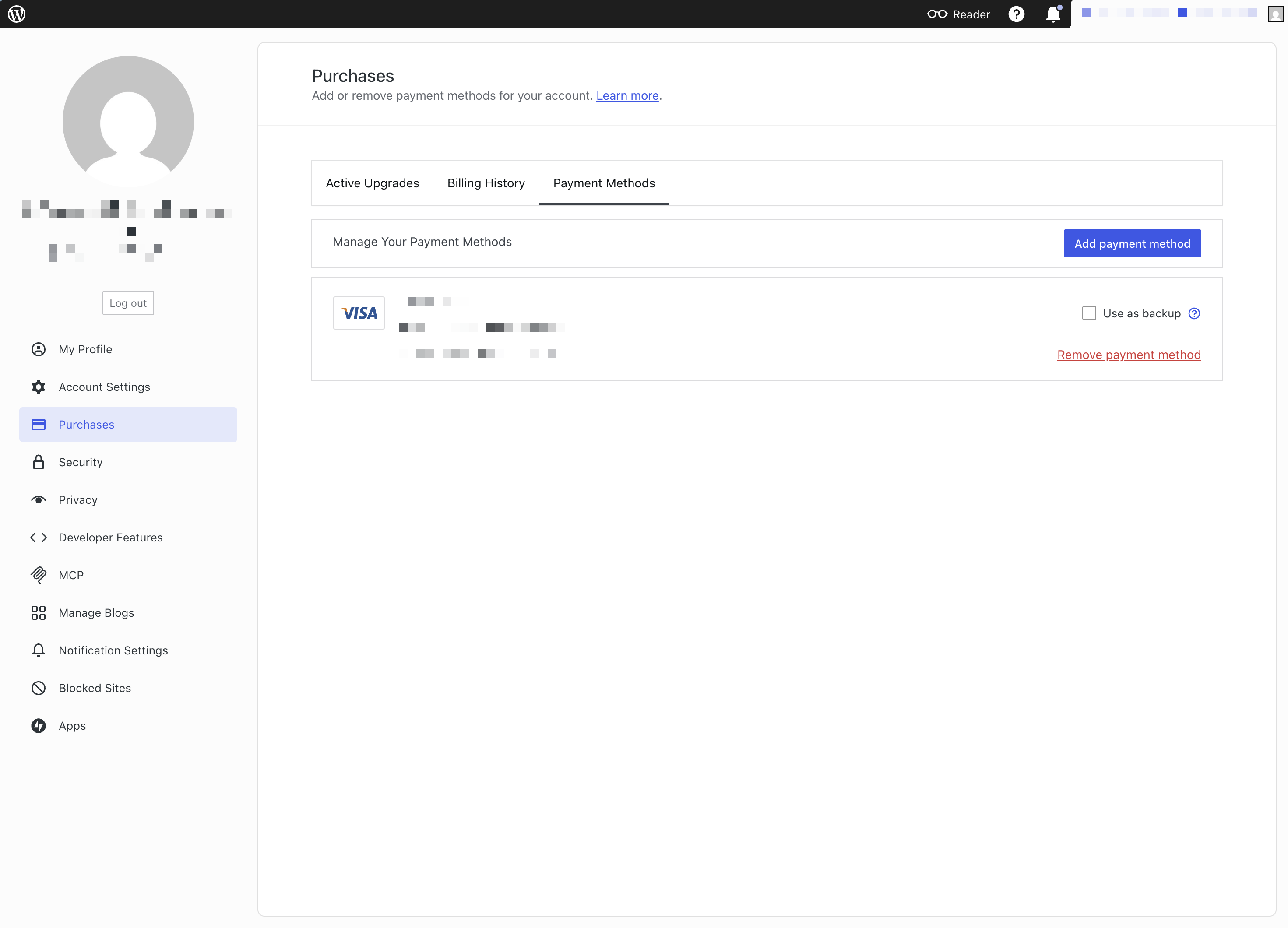Click the Remove payment method link
This screenshot has width=1288, height=928.
point(1128,355)
